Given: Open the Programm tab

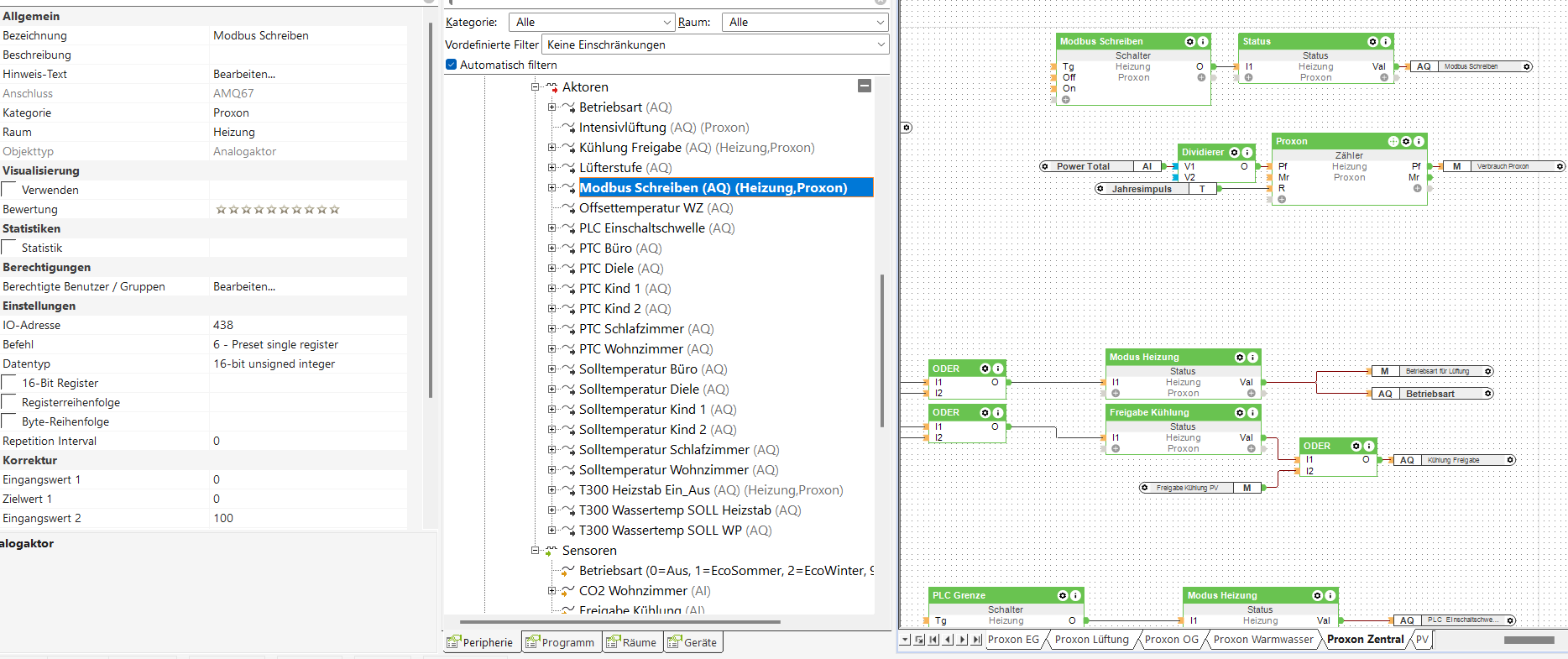Looking at the screenshot, I should [x=560, y=642].
